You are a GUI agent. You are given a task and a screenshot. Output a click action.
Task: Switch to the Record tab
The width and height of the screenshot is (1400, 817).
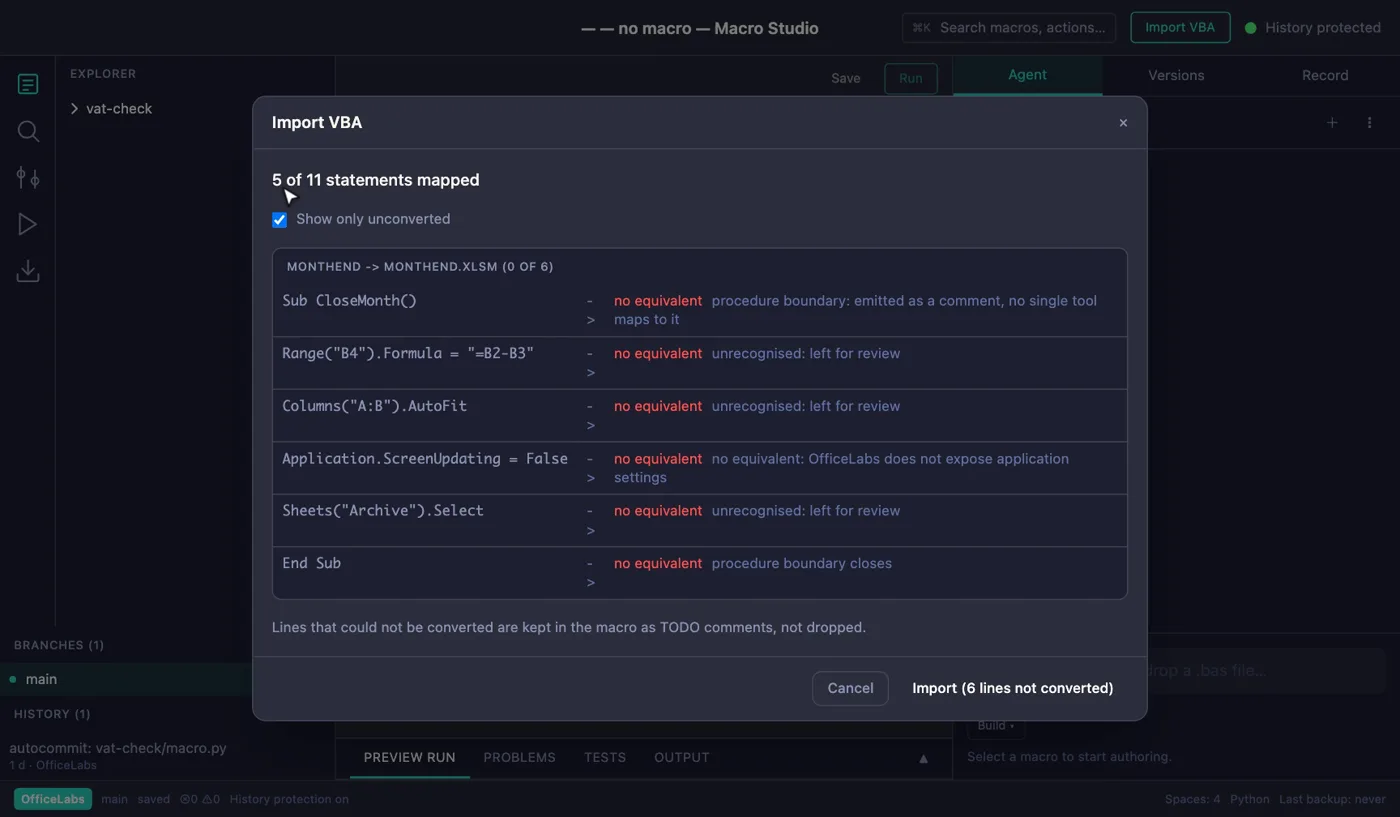point(1325,75)
